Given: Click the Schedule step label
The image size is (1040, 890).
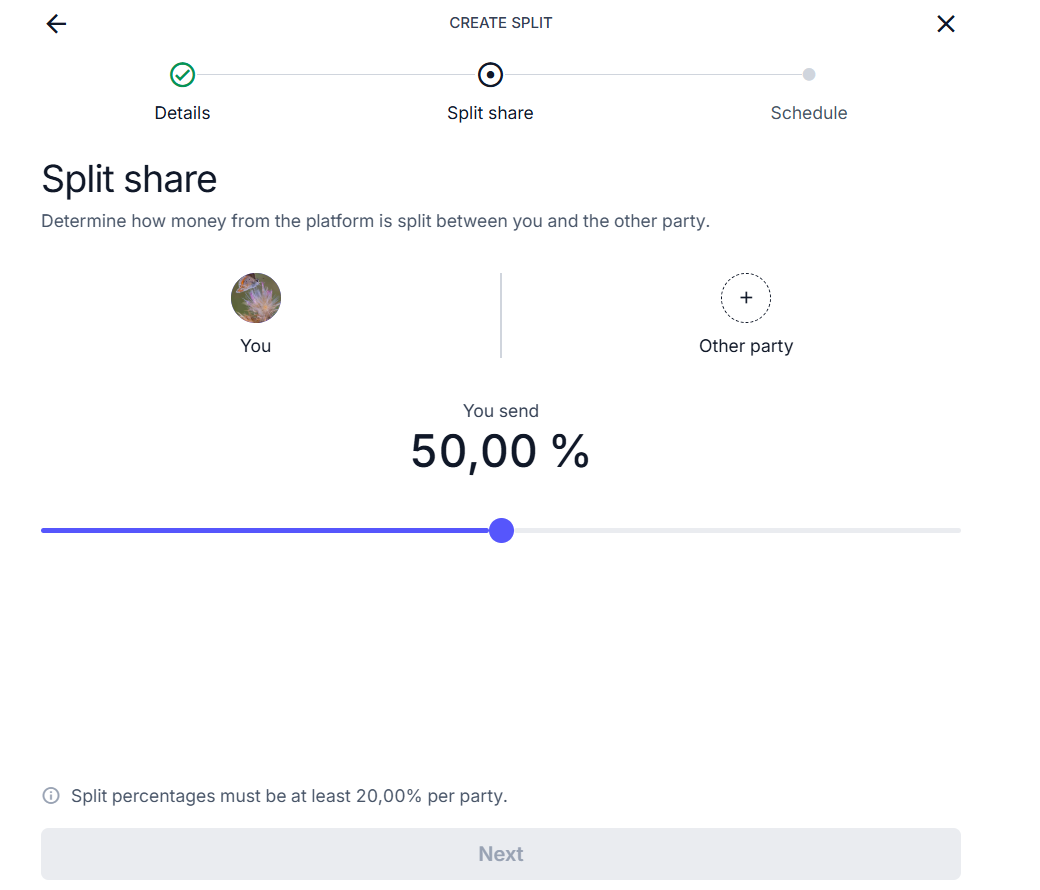Looking at the screenshot, I should click(x=809, y=113).
